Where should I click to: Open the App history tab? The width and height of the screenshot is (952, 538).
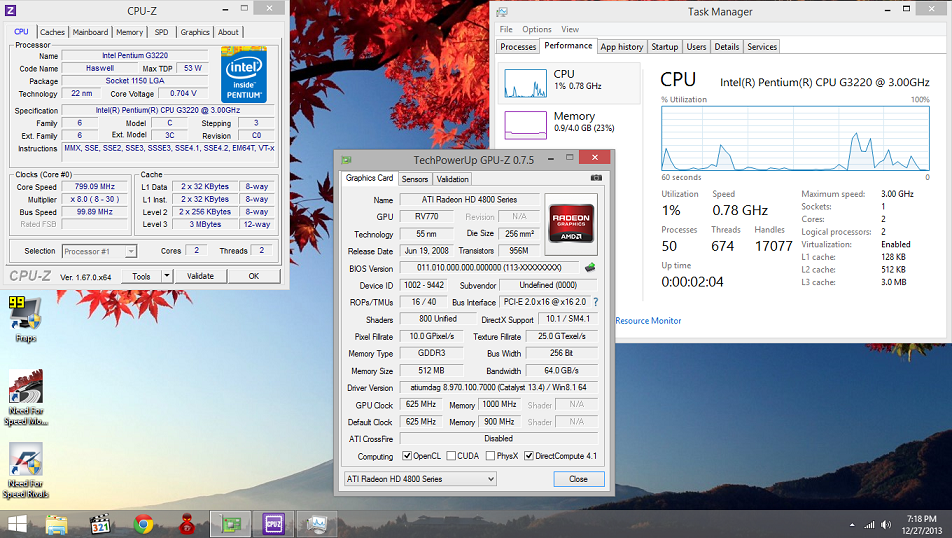tap(622, 47)
